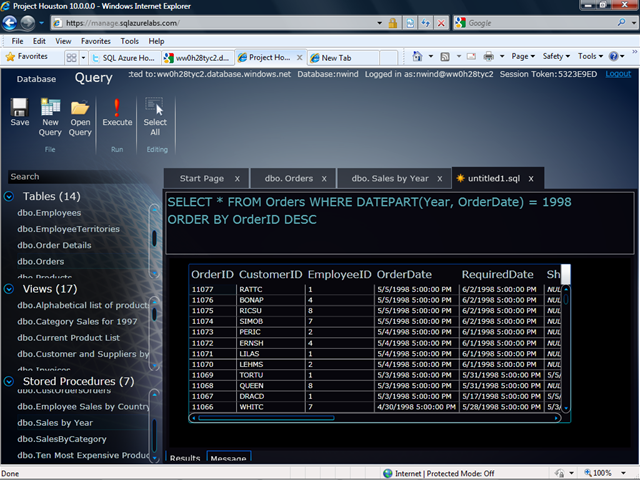Select dbo.SalesByCategory stored procedure
This screenshot has width=640, height=480.
click(x=62, y=439)
